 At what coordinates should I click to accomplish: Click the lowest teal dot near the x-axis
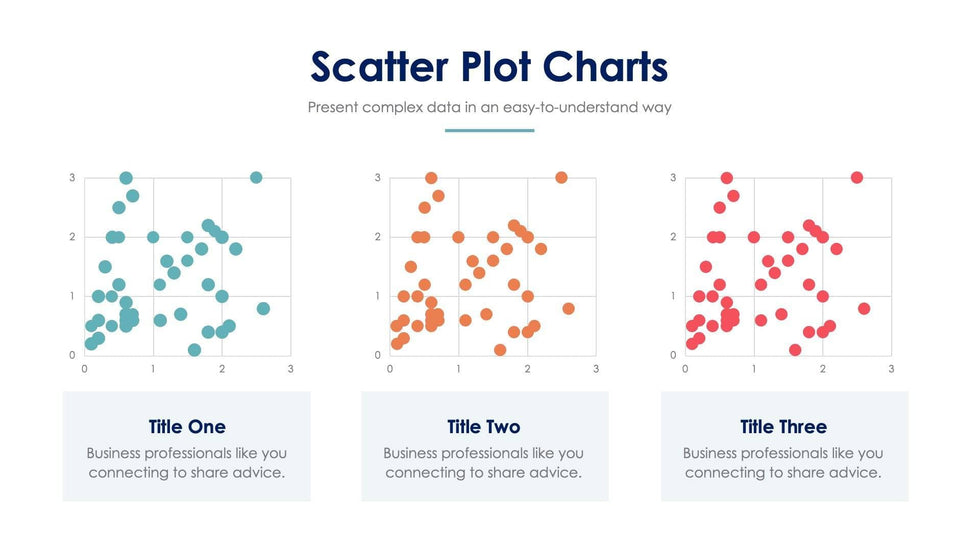click(x=194, y=350)
